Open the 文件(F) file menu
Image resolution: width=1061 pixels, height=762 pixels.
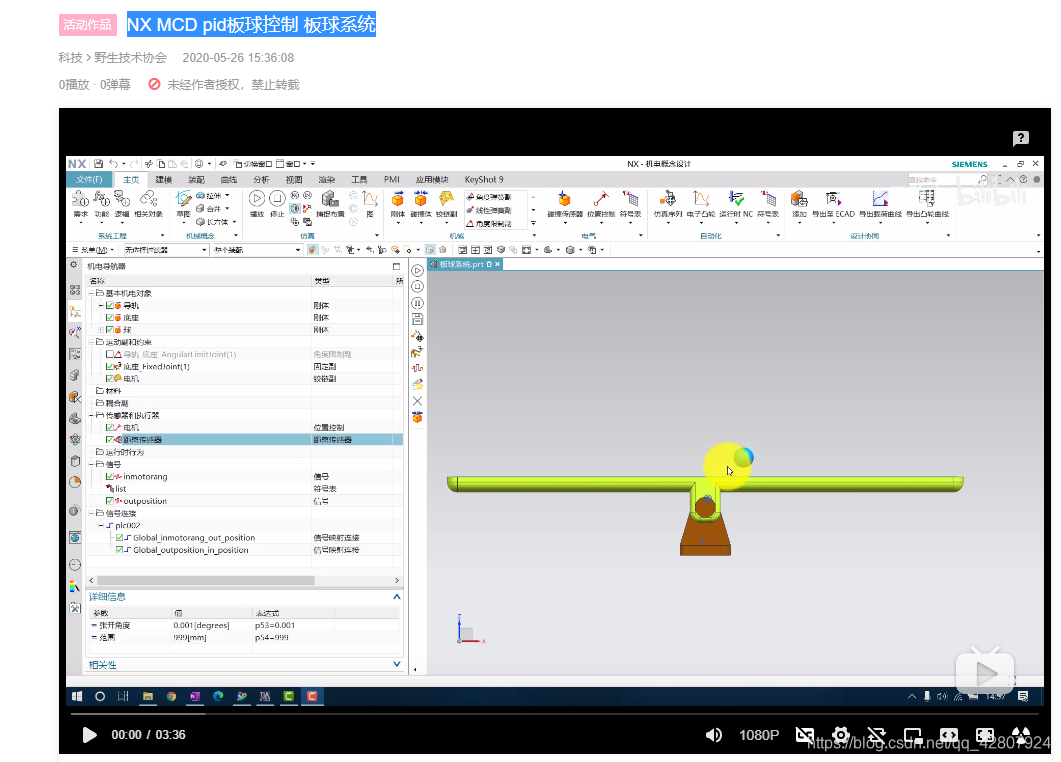[89, 180]
